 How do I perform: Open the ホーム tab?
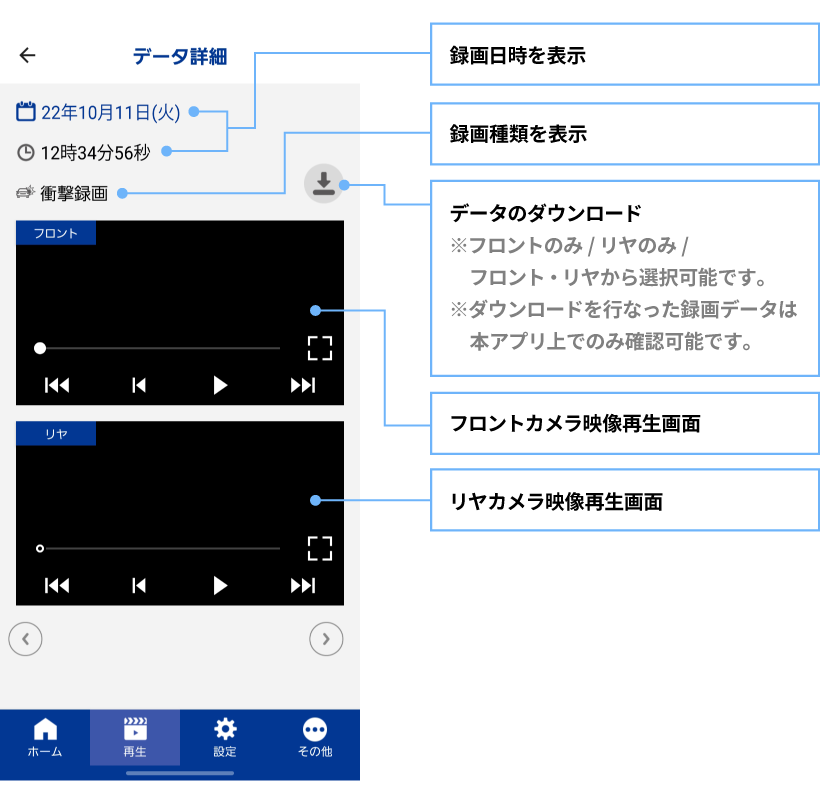click(x=45, y=737)
